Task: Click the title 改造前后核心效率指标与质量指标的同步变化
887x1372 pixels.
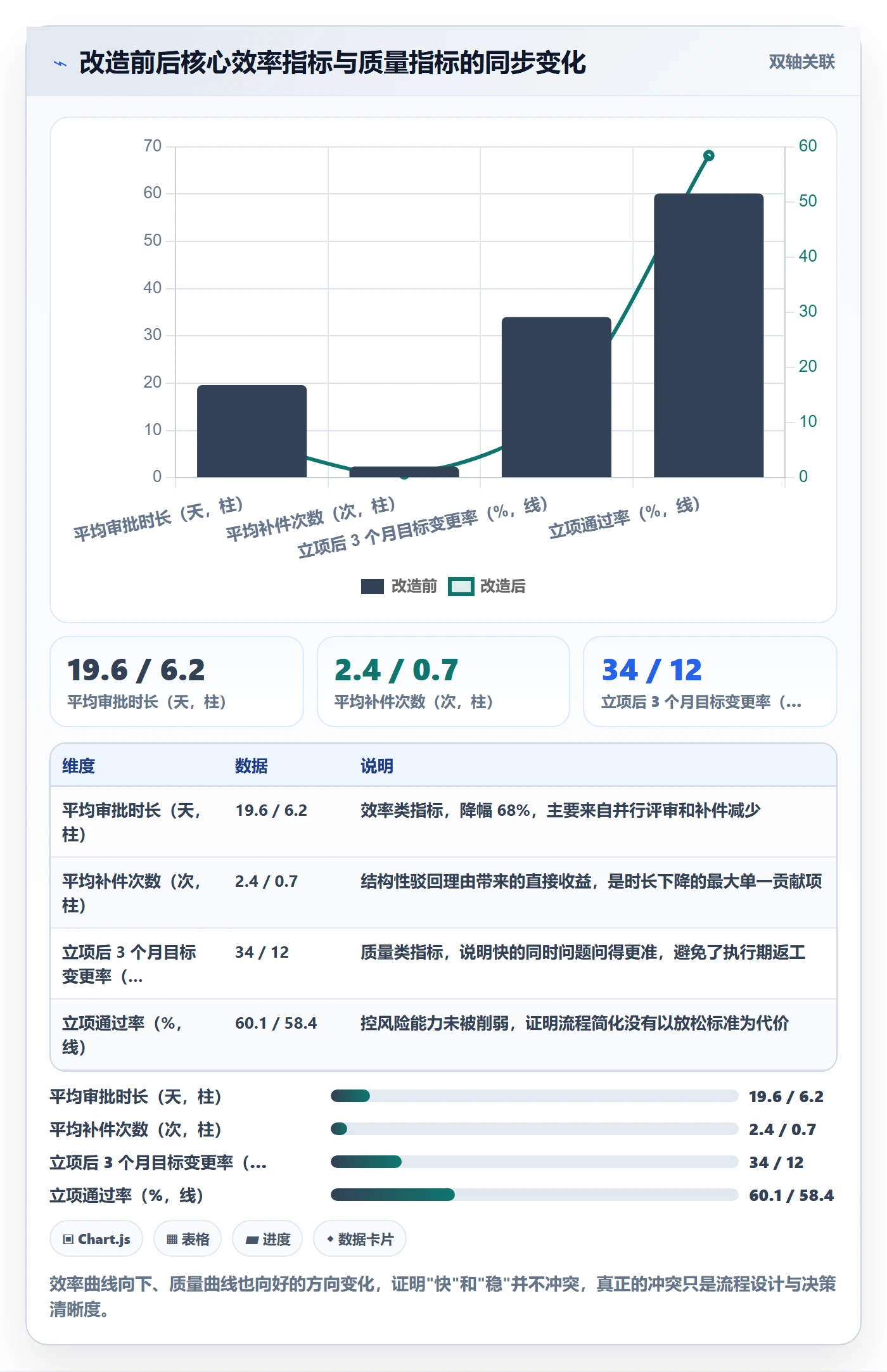Action: point(333,63)
